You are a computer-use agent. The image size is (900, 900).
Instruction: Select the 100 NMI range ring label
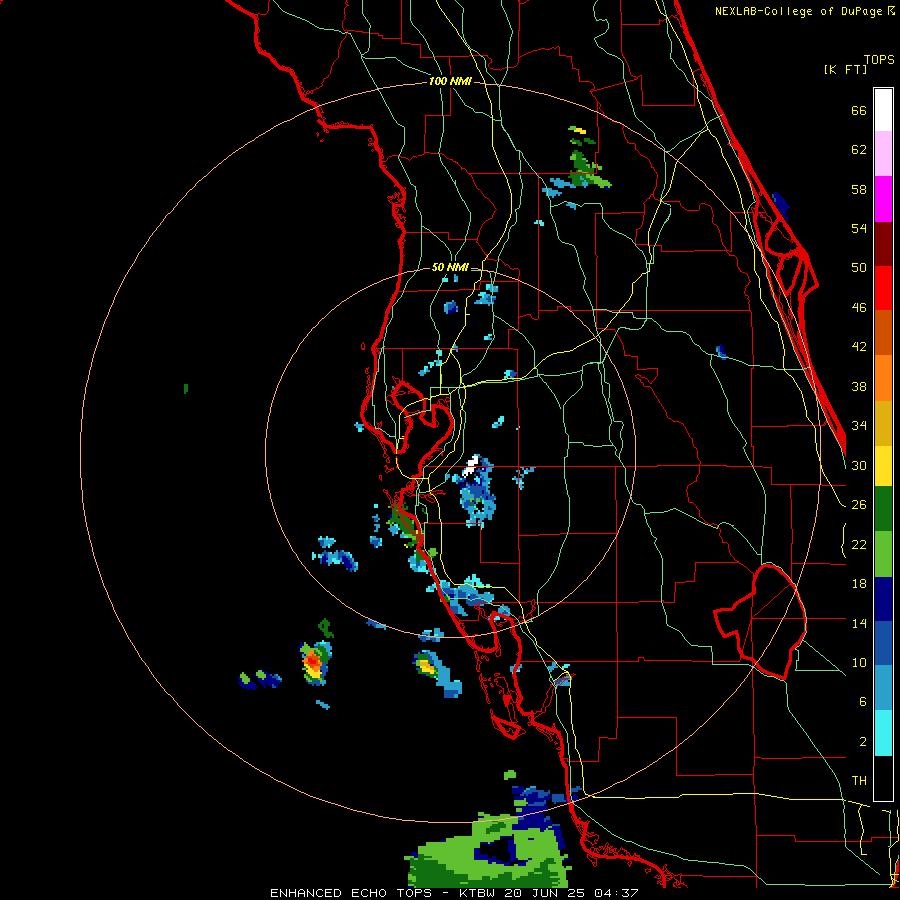point(450,81)
